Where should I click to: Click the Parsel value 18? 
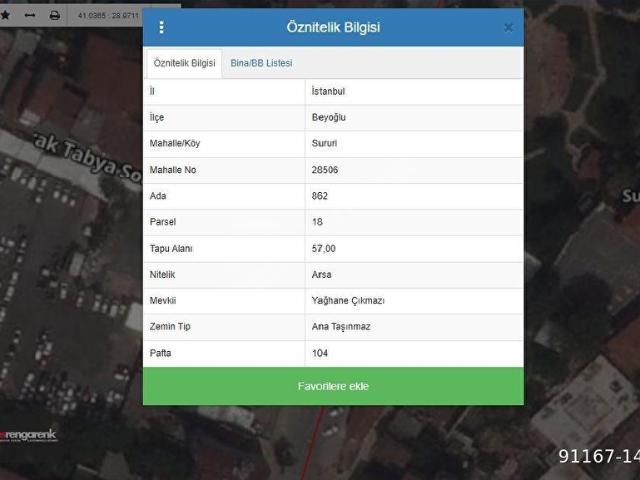click(x=317, y=222)
